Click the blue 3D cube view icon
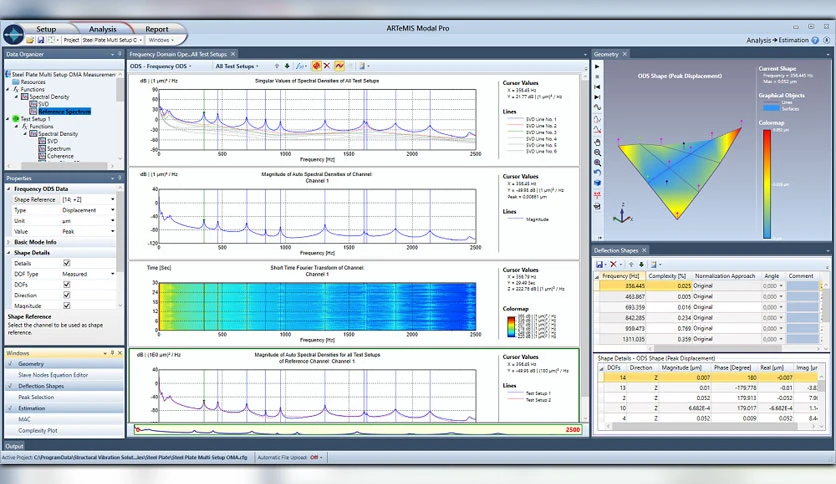The height and width of the screenshot is (484, 836). coord(597,183)
